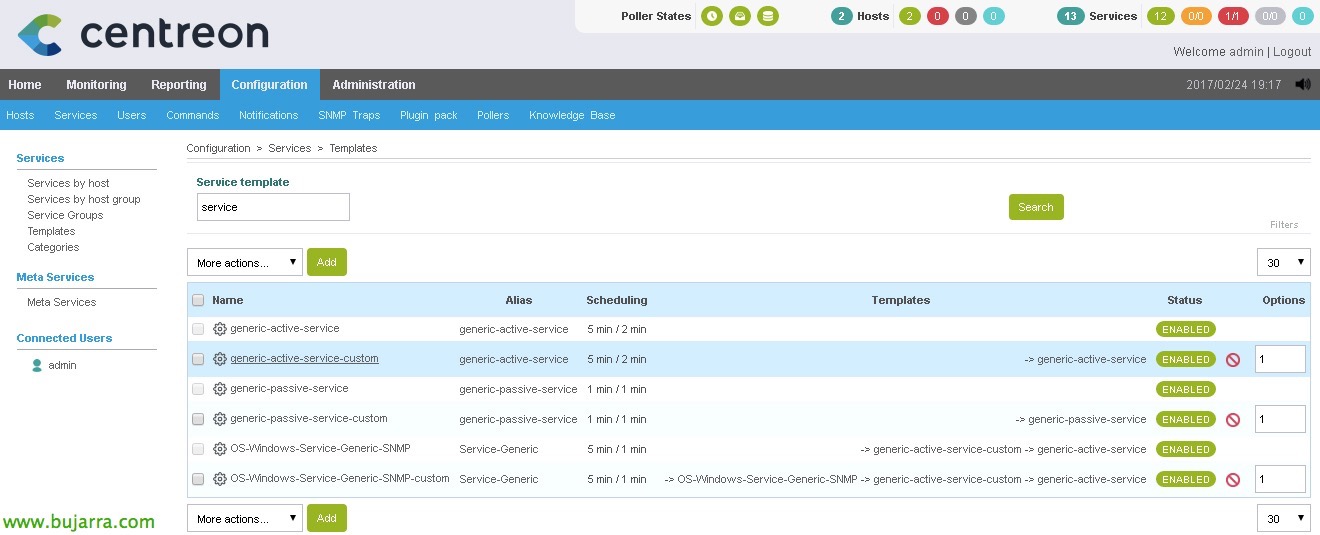The height and width of the screenshot is (535, 1320).
Task: Click the critical services red counter badge
Action: 1233,16
